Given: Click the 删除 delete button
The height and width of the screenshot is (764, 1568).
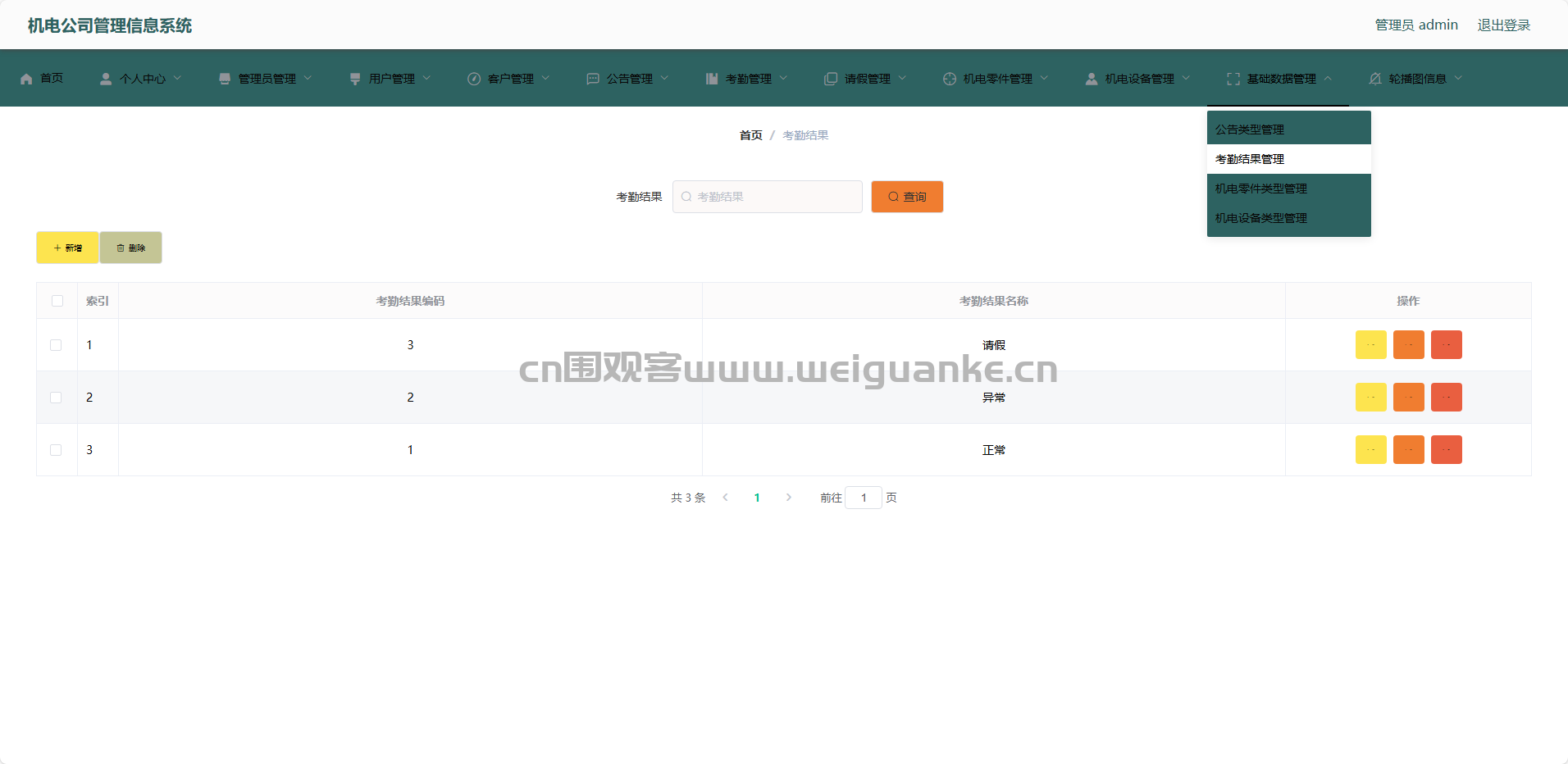Looking at the screenshot, I should [131, 248].
